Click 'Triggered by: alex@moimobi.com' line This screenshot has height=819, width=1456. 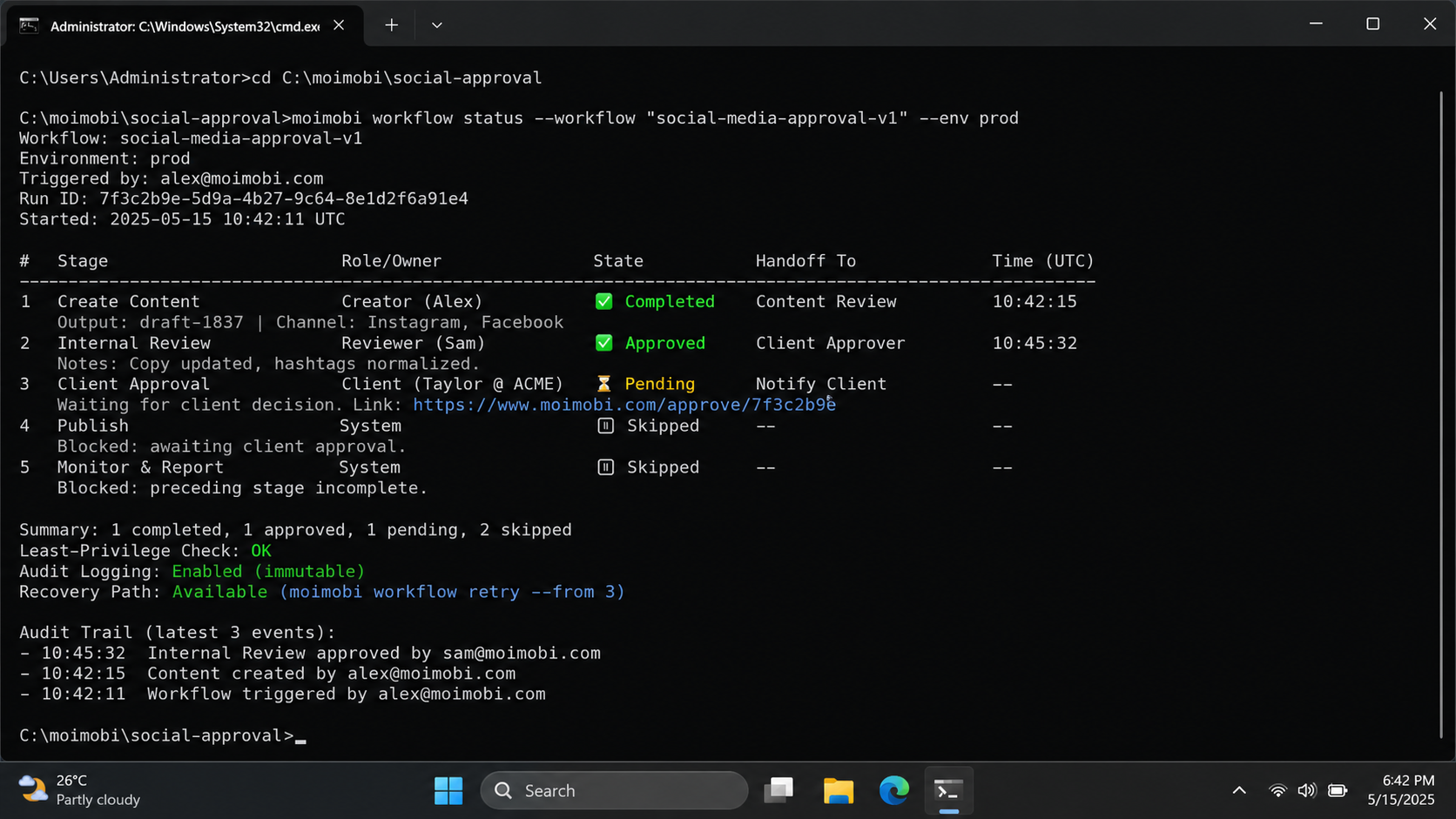coord(172,178)
